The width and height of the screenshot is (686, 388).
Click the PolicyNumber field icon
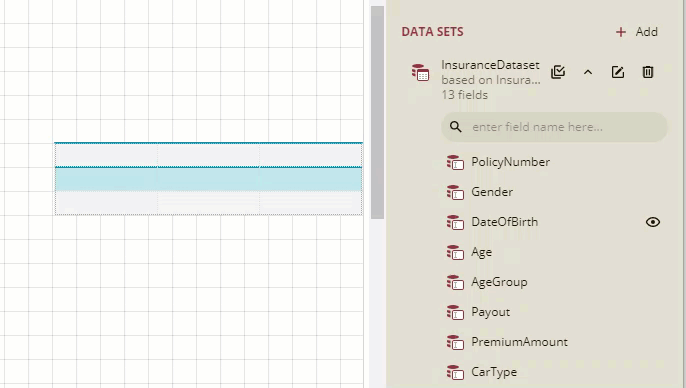coord(455,162)
